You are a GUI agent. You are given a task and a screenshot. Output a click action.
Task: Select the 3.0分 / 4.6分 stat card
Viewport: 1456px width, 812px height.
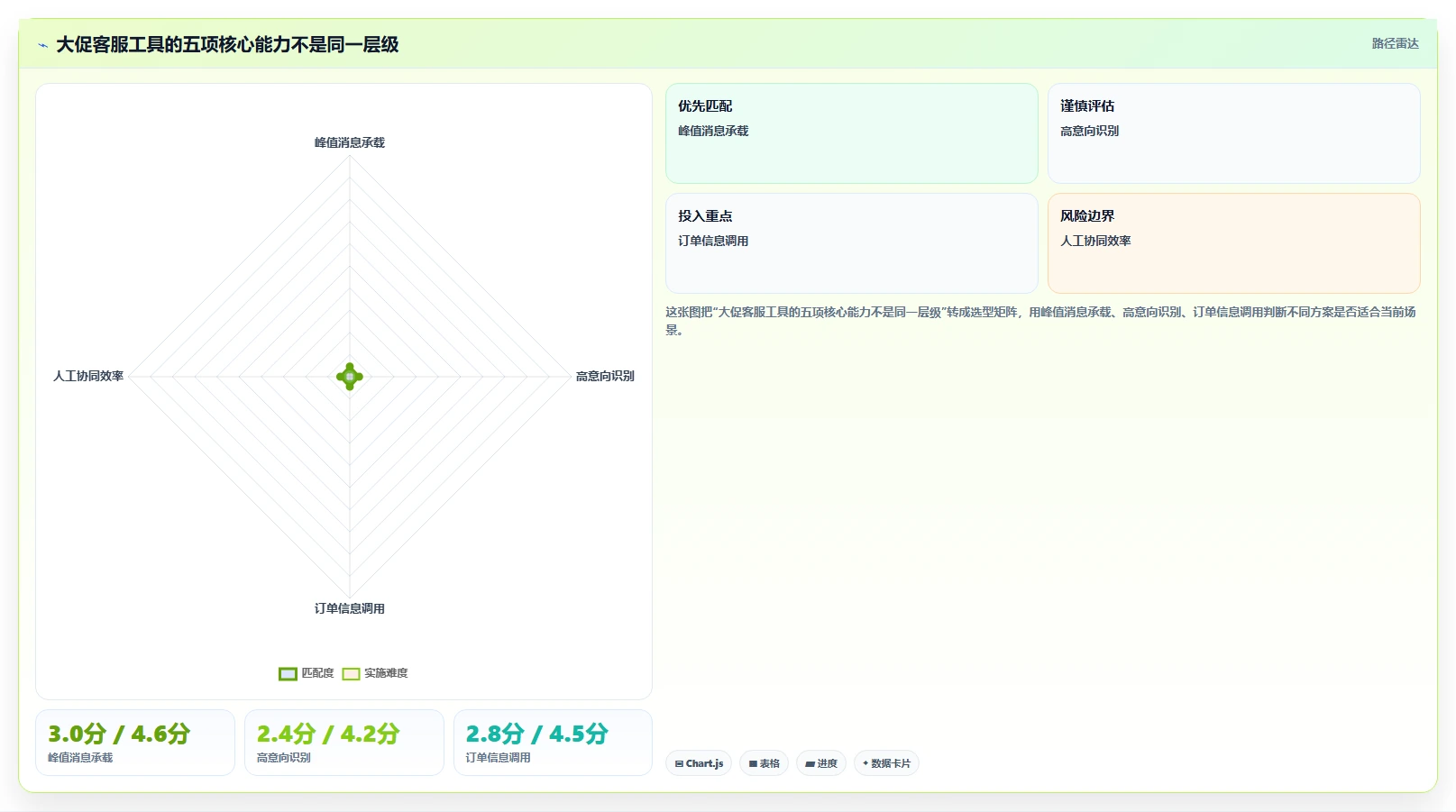[x=135, y=743]
